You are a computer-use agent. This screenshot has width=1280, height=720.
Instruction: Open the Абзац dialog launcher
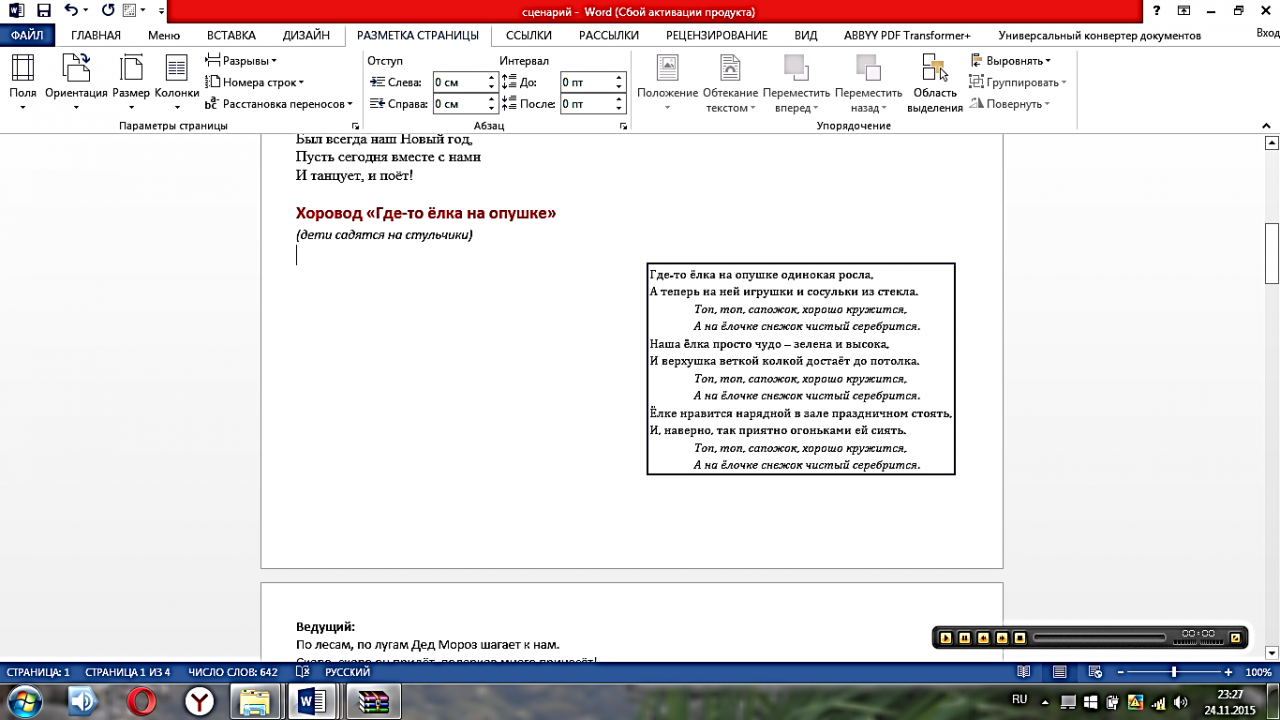pos(623,127)
